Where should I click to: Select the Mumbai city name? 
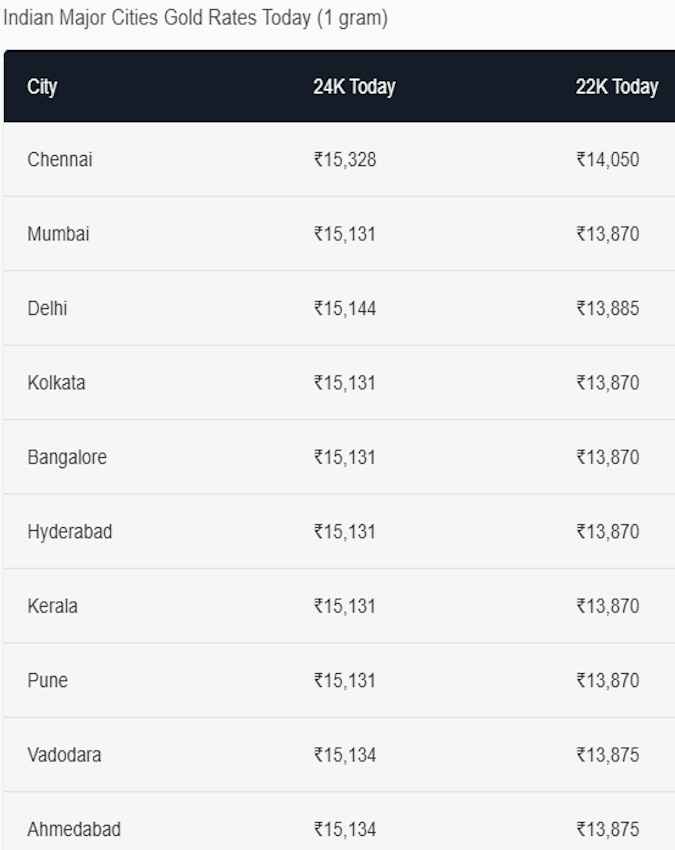click(59, 234)
